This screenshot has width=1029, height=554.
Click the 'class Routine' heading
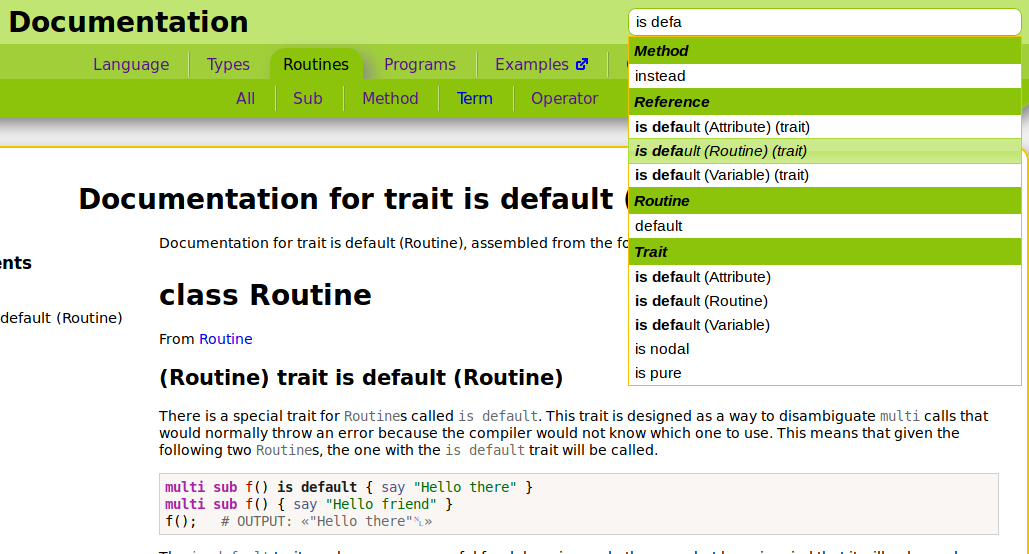click(265, 295)
